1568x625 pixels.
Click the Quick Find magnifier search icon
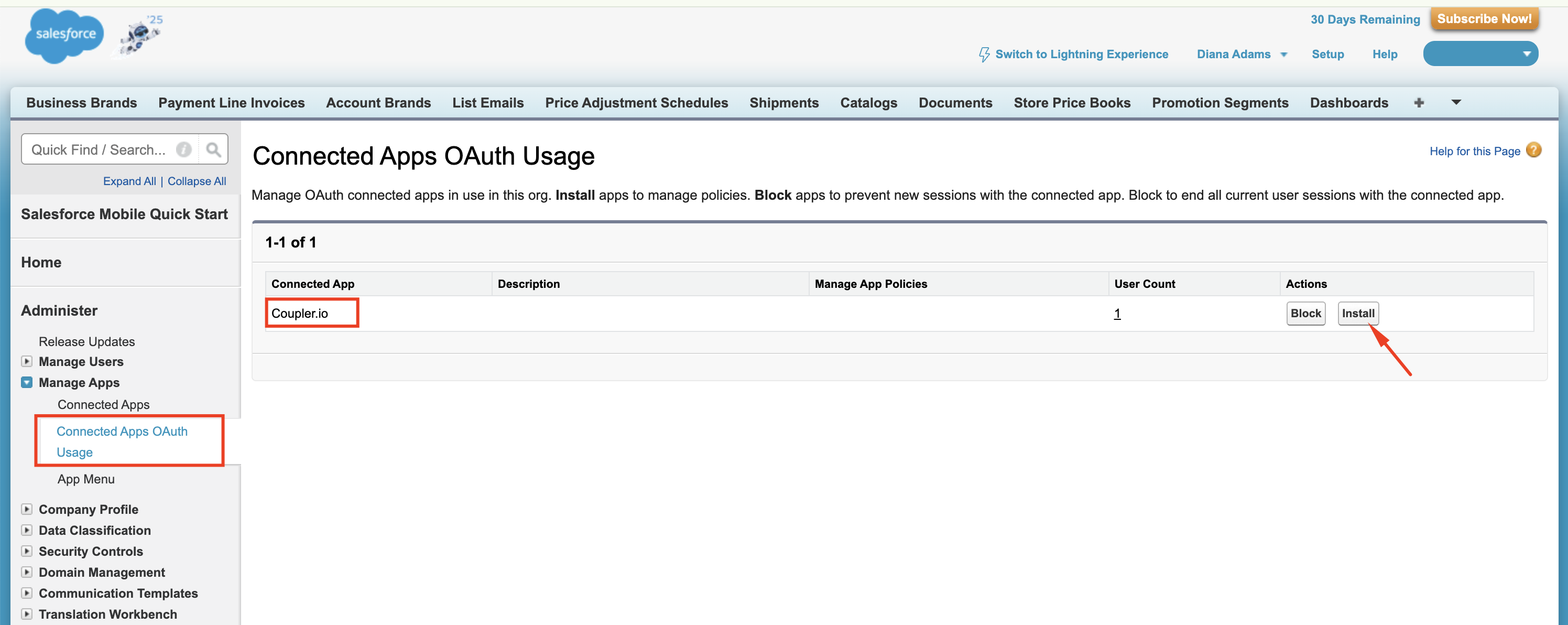tap(213, 149)
